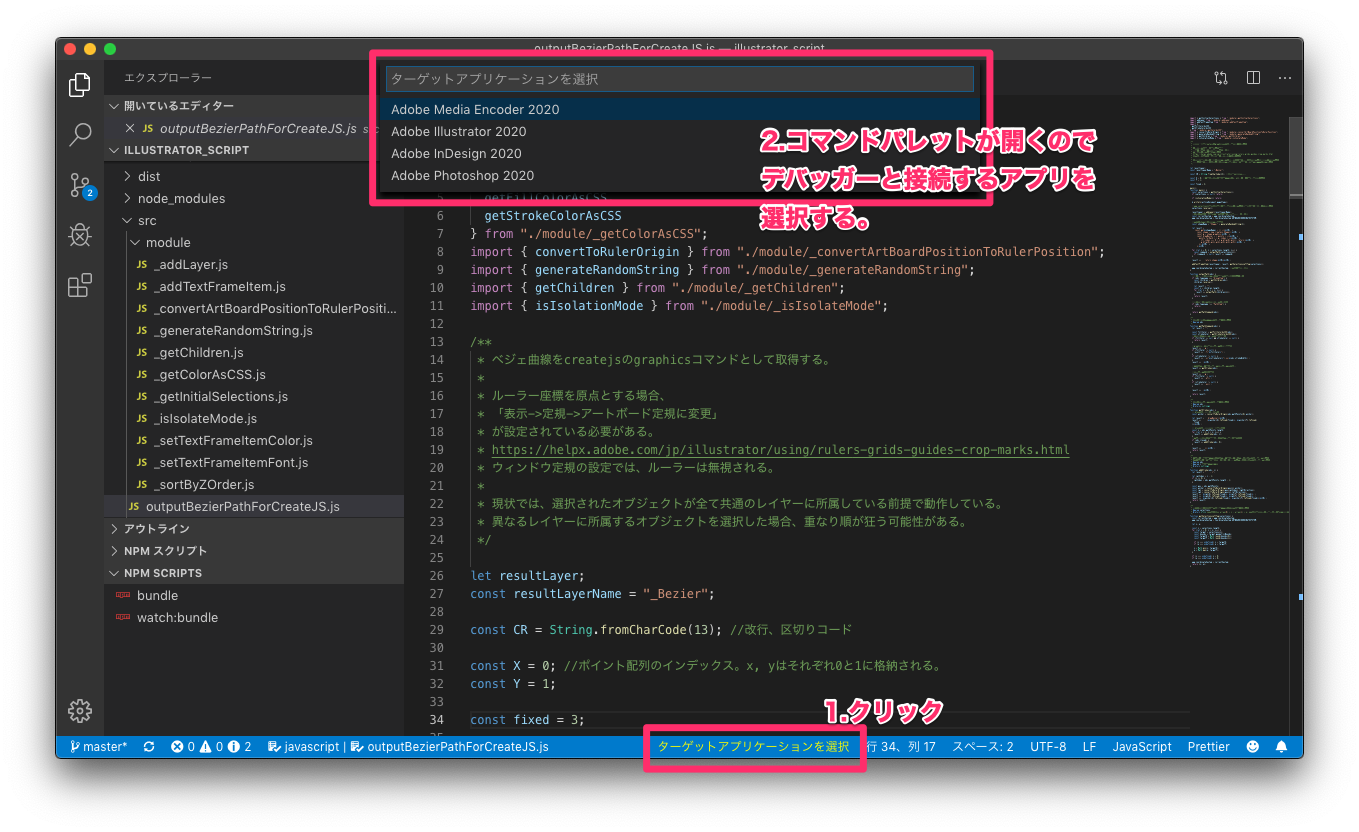Click Prettier in status bar
The height and width of the screenshot is (832, 1359).
coord(1209,747)
